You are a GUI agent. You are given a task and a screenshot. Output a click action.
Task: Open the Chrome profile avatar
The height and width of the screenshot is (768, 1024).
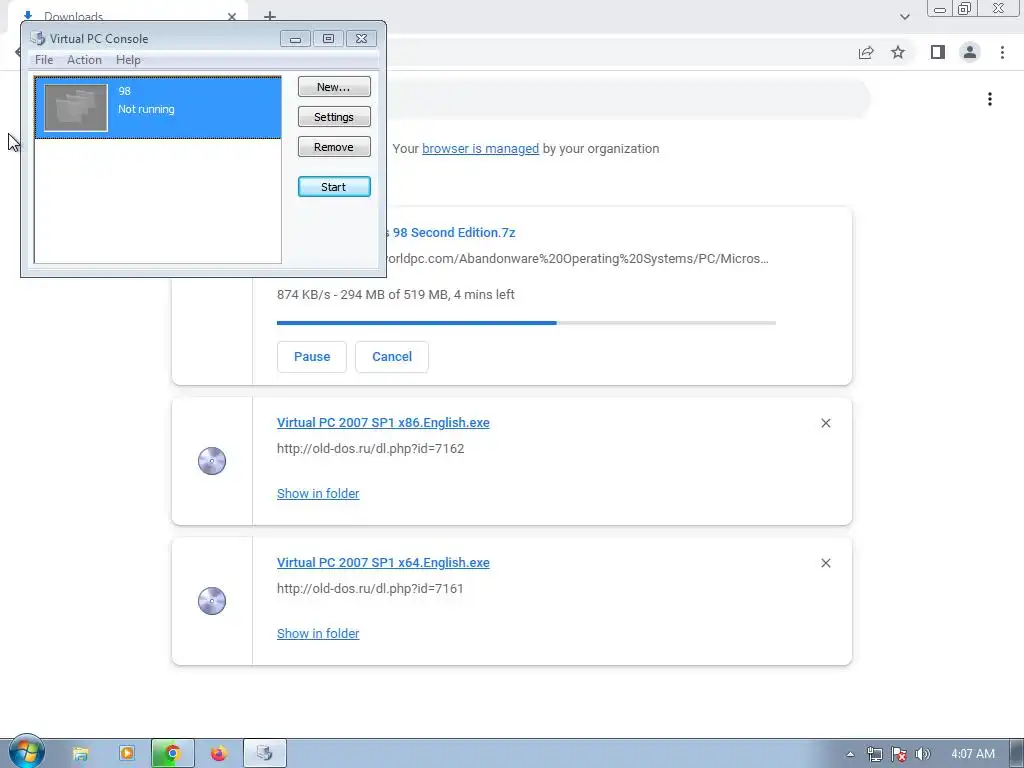(x=969, y=52)
